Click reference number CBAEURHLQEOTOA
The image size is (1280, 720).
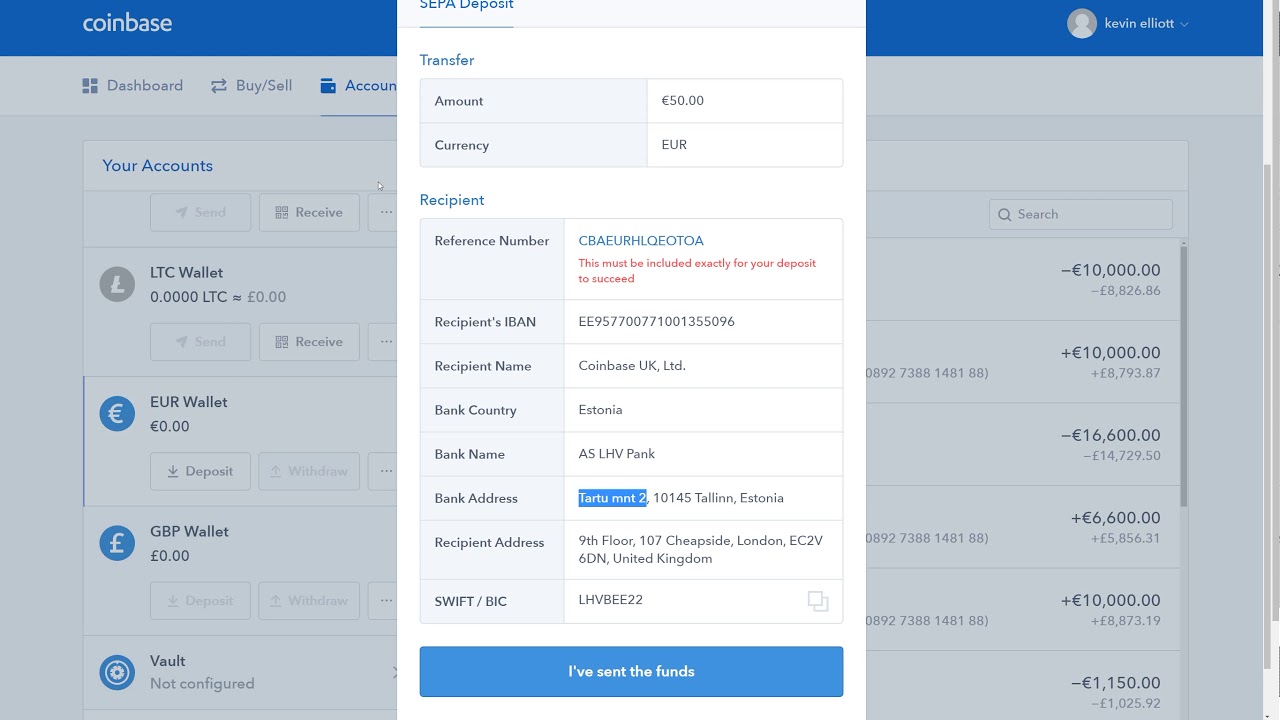(641, 241)
